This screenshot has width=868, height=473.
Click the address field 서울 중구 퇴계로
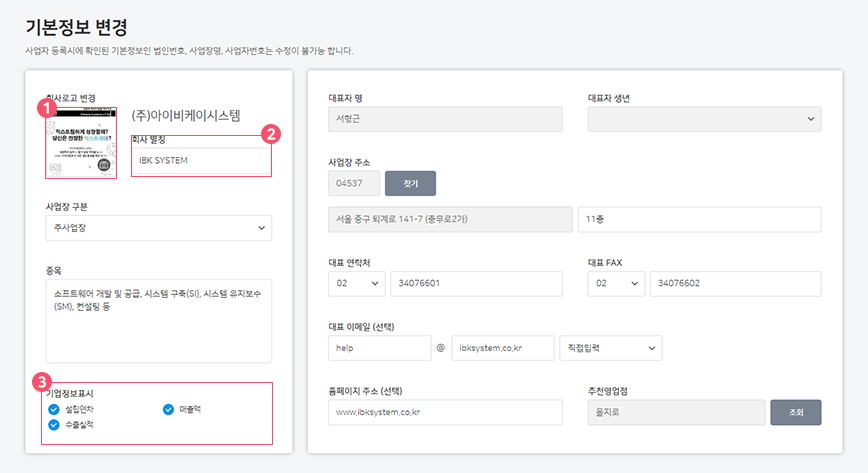pos(450,219)
